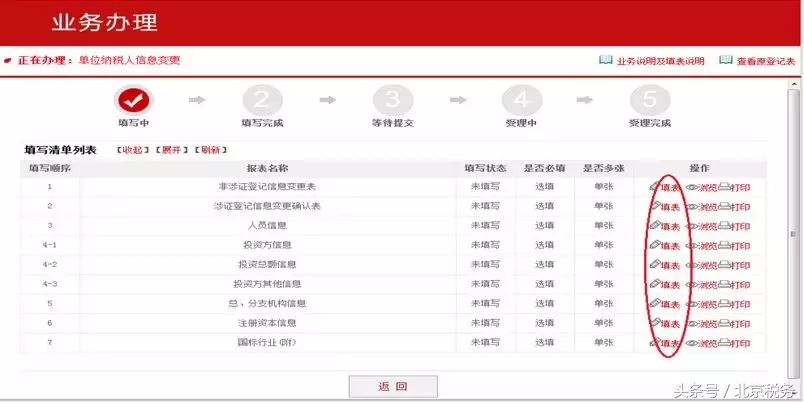Browse the 人员信息 form via 浏览
804x404 pixels.
coord(701,227)
